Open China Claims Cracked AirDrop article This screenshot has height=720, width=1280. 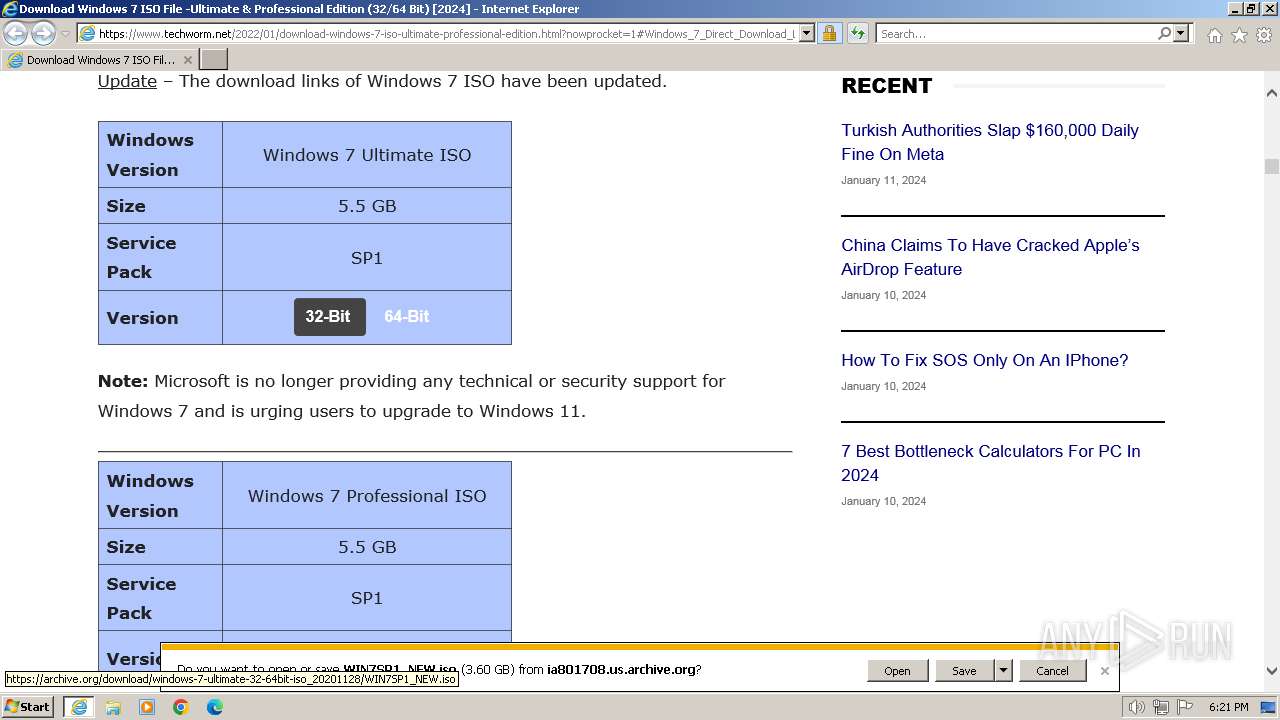(x=990, y=257)
